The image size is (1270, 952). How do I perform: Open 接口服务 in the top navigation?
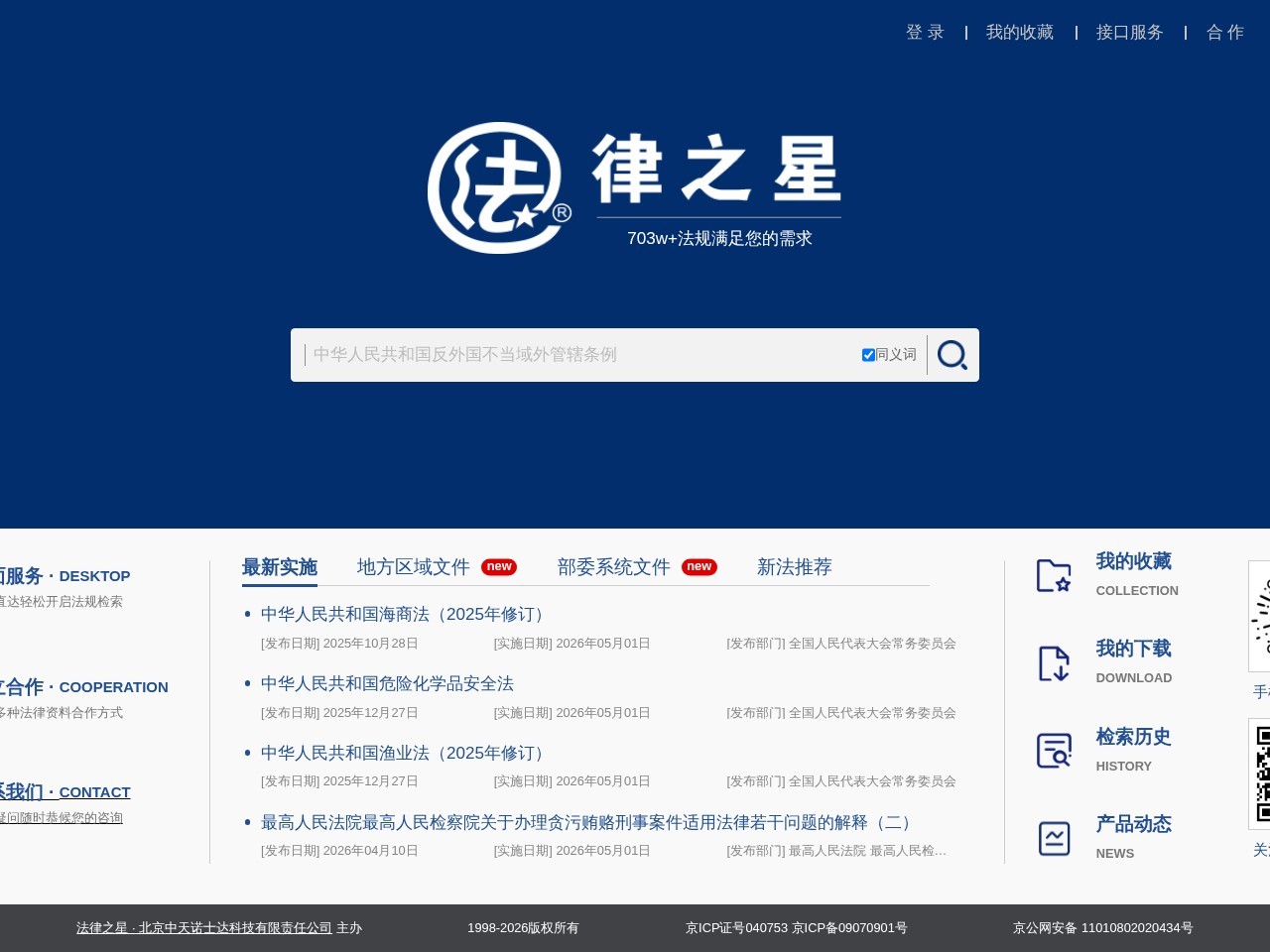pos(1130,33)
